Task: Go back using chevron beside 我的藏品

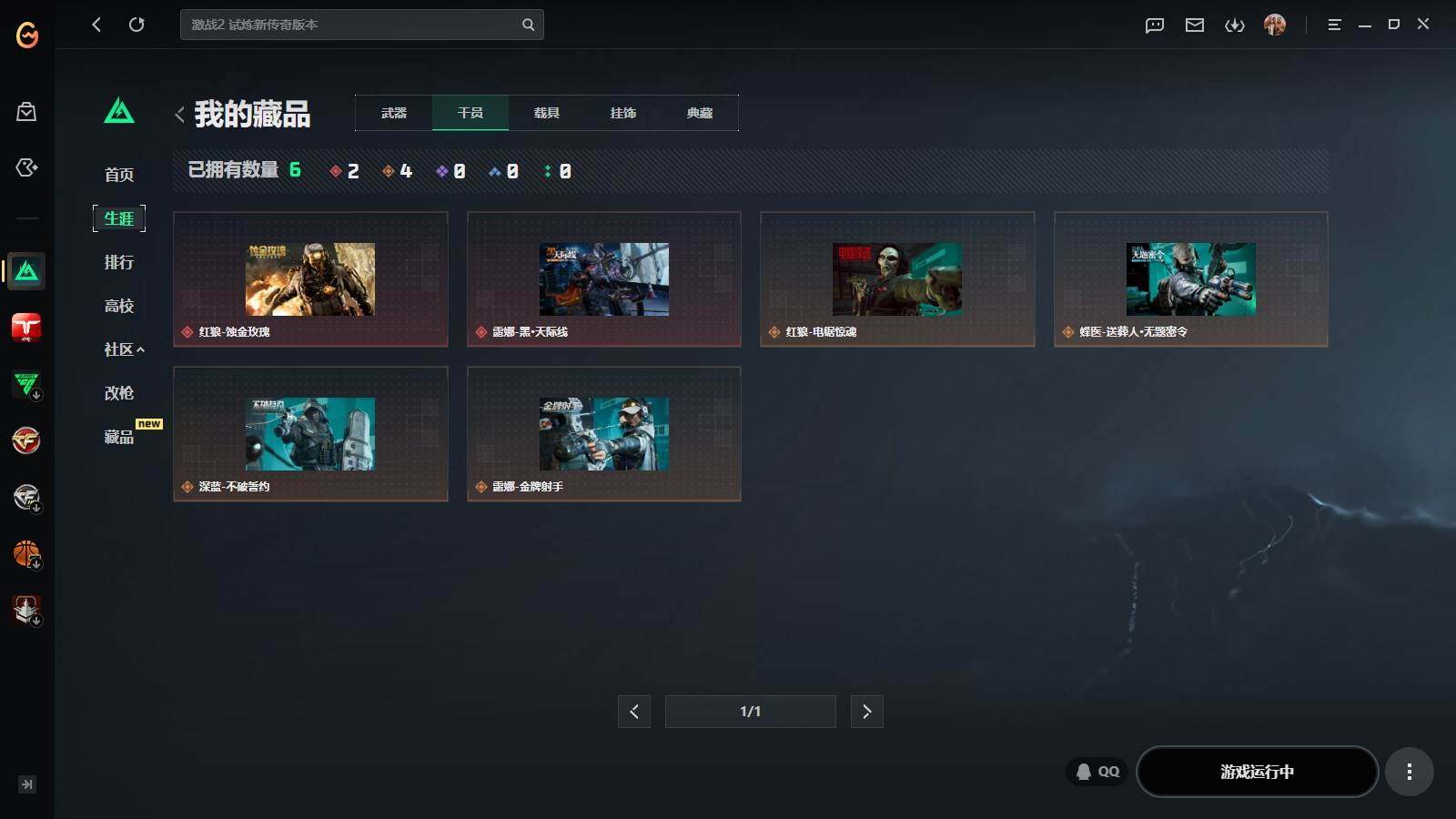Action: click(x=179, y=115)
